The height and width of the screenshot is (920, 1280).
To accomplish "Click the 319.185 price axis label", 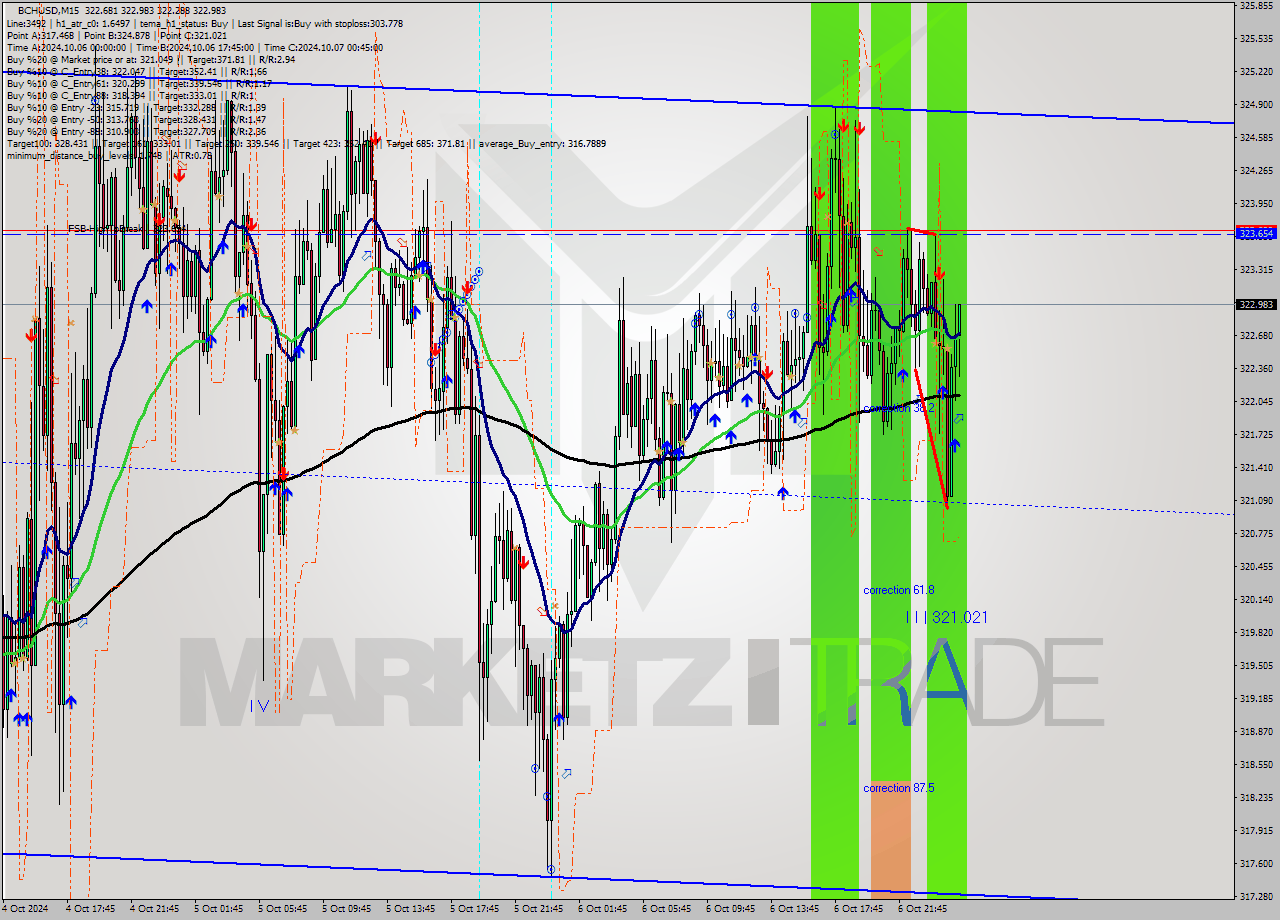I will pyautogui.click(x=1256, y=698).
